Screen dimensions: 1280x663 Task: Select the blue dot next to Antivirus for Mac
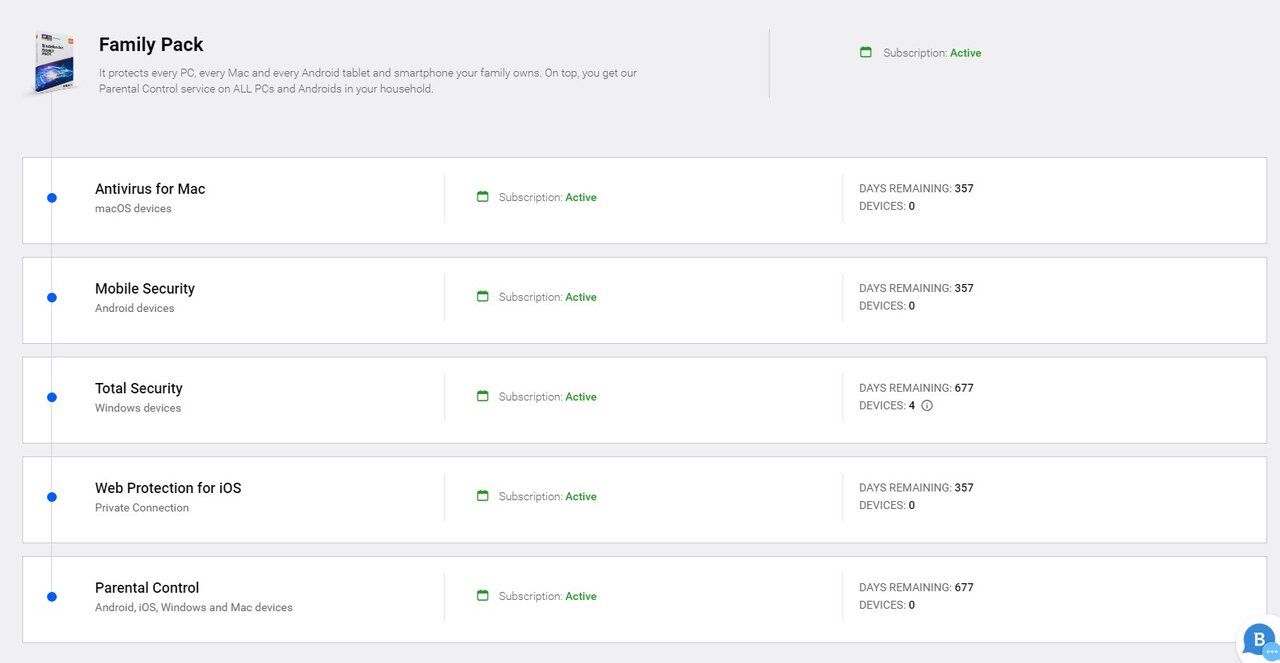(x=52, y=198)
